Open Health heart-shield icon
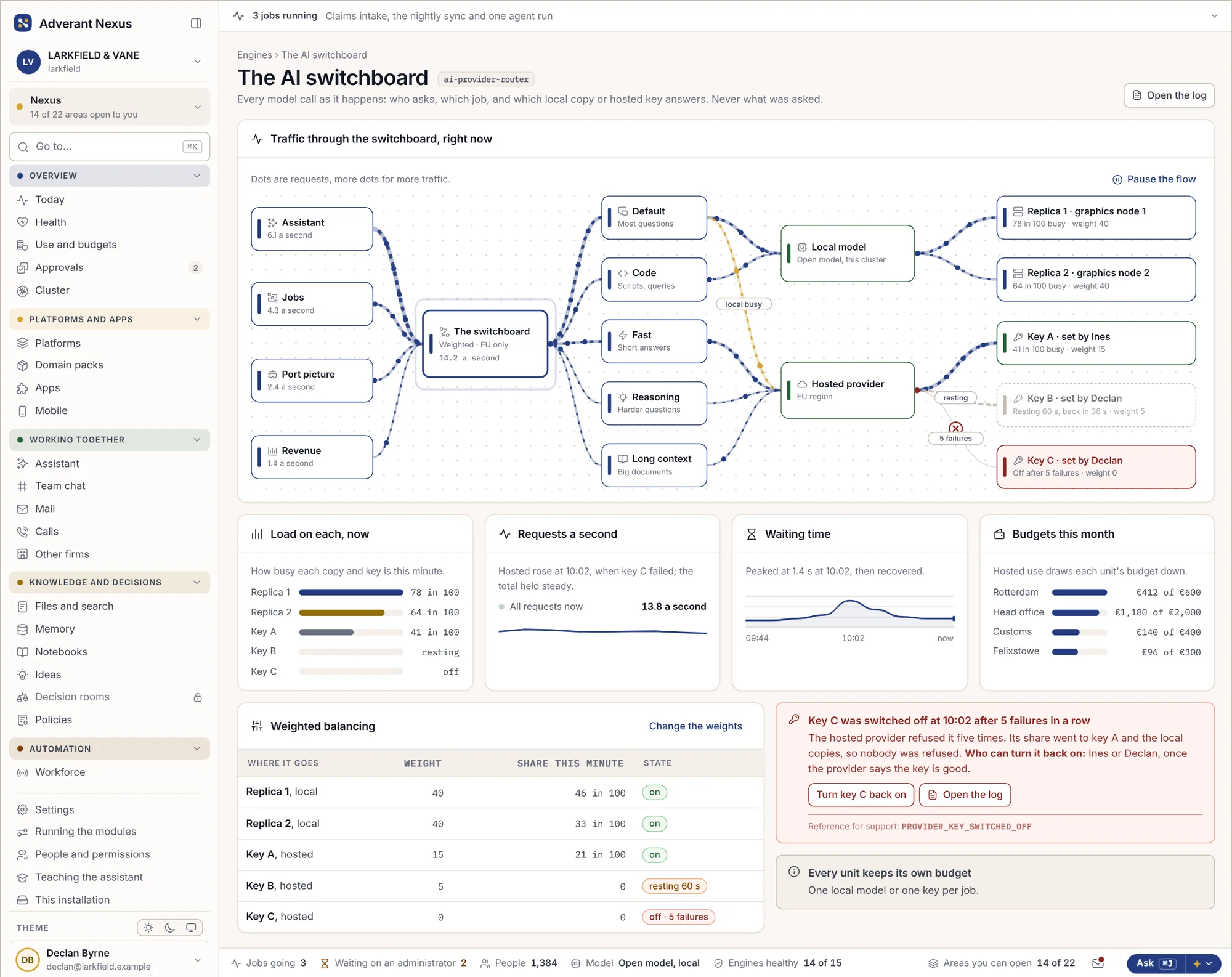Screen dimensions: 1232x977 [23, 222]
